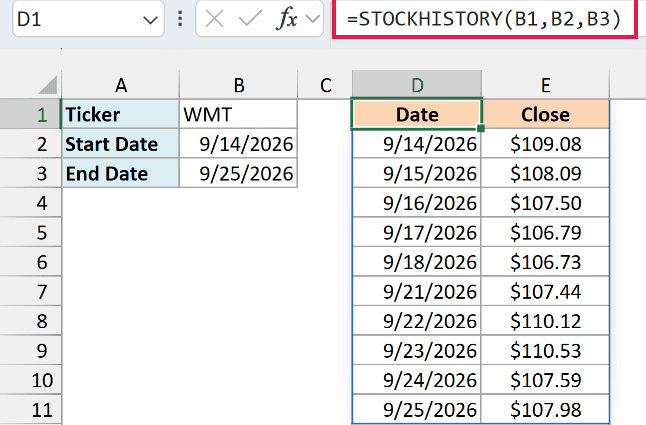Select row 3 header
This screenshot has height=425, width=646.
point(31,173)
